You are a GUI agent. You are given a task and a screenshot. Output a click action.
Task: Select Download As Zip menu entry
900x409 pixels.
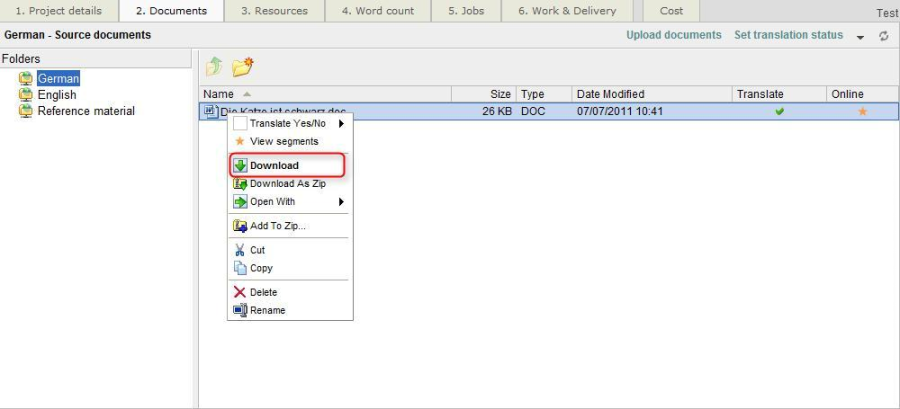pyautogui.click(x=287, y=184)
